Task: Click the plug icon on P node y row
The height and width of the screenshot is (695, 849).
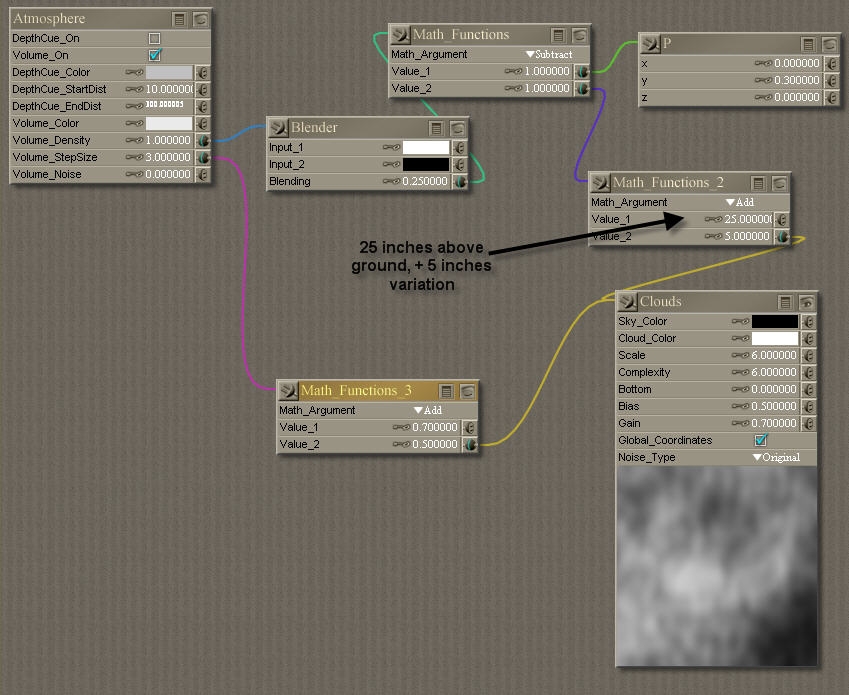Action: pos(832,80)
